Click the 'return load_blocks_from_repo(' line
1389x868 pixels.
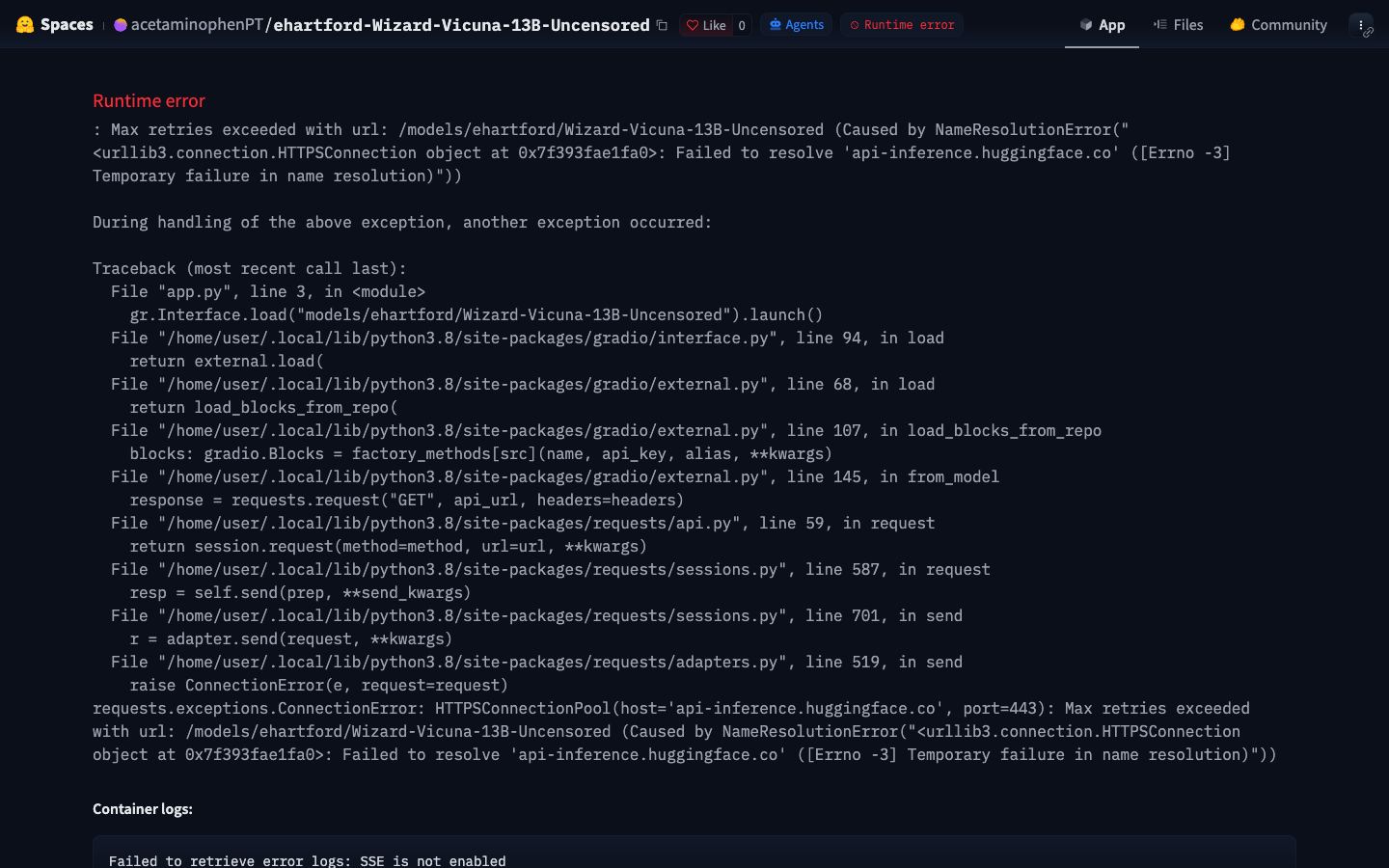(x=263, y=407)
